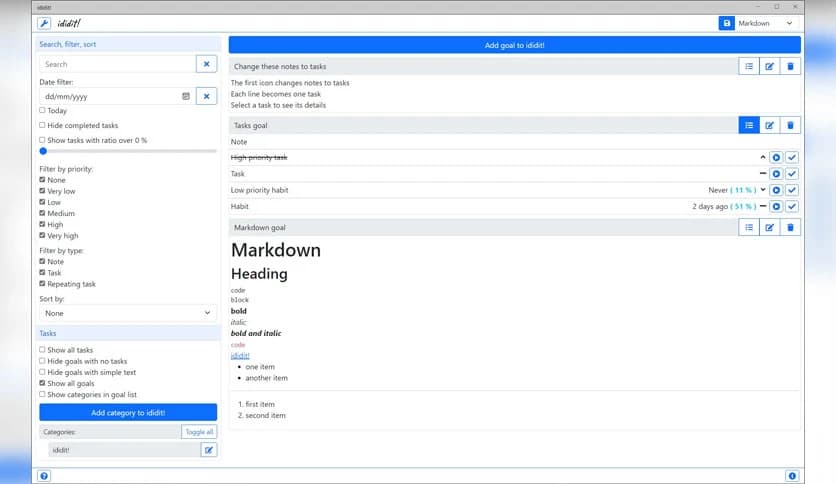This screenshot has height=484, width=836.
Task: Open the info icon in the bottom-right corner
Action: click(x=792, y=476)
